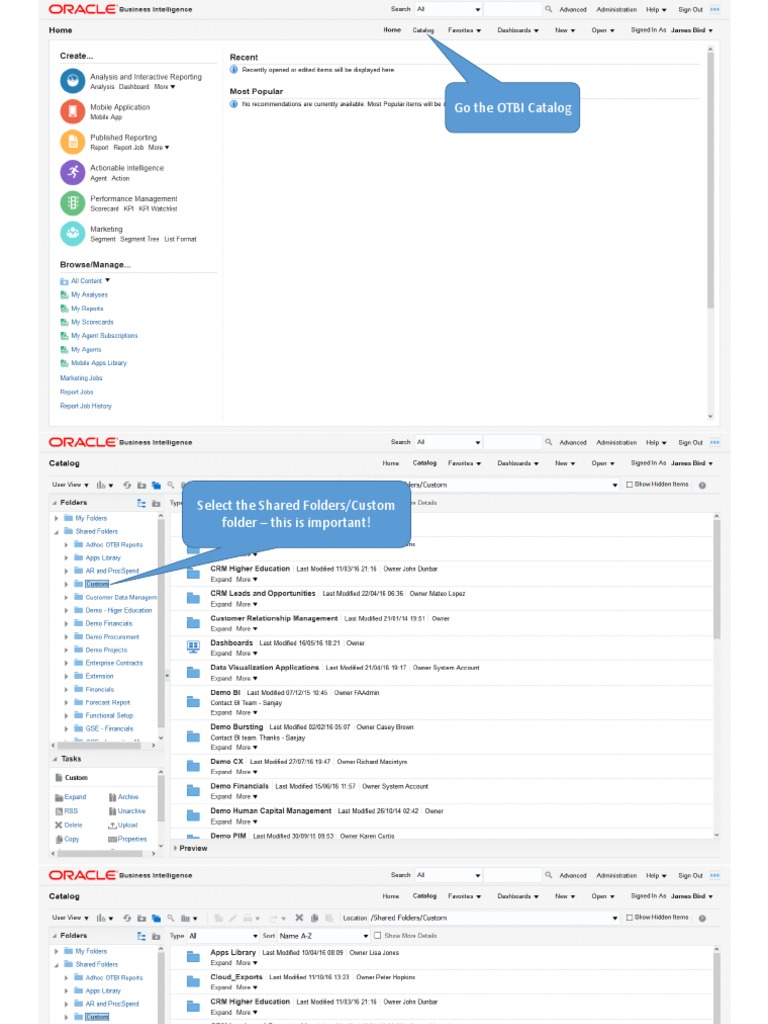
Task: Click the search icon in bottom Catalog toolbar
Action: [170, 918]
